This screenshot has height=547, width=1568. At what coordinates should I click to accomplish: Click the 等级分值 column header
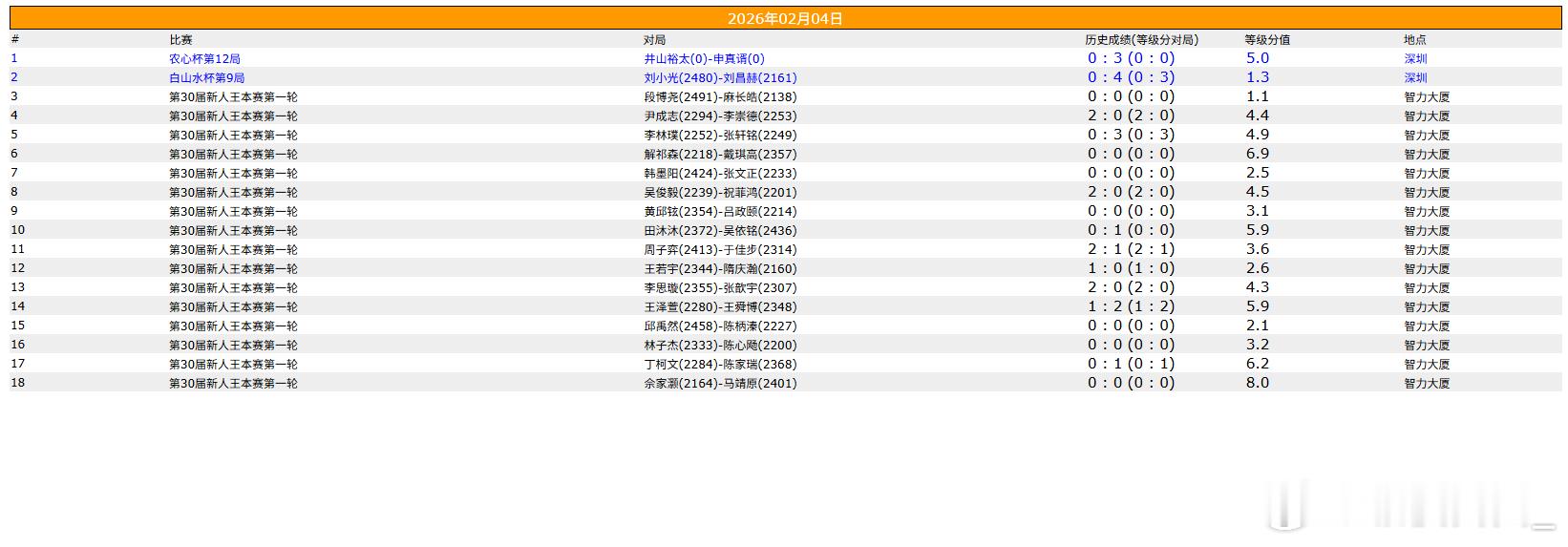[1267, 39]
